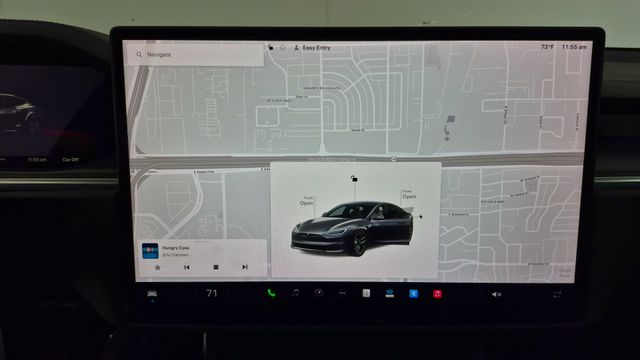
Task: Tap the 71 cabin temperature setting
Action: tap(211, 293)
